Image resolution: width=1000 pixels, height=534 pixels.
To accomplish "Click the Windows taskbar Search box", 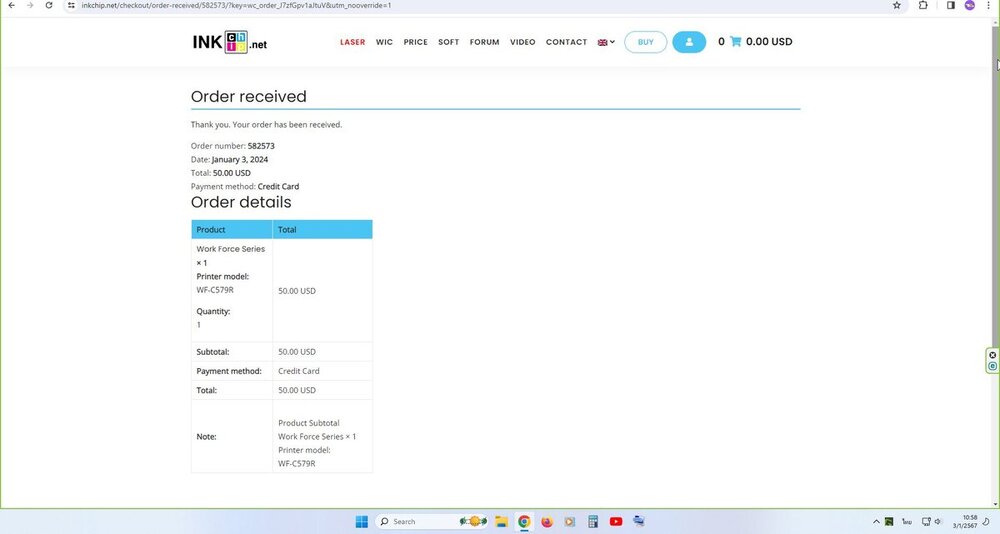I will pos(414,521).
